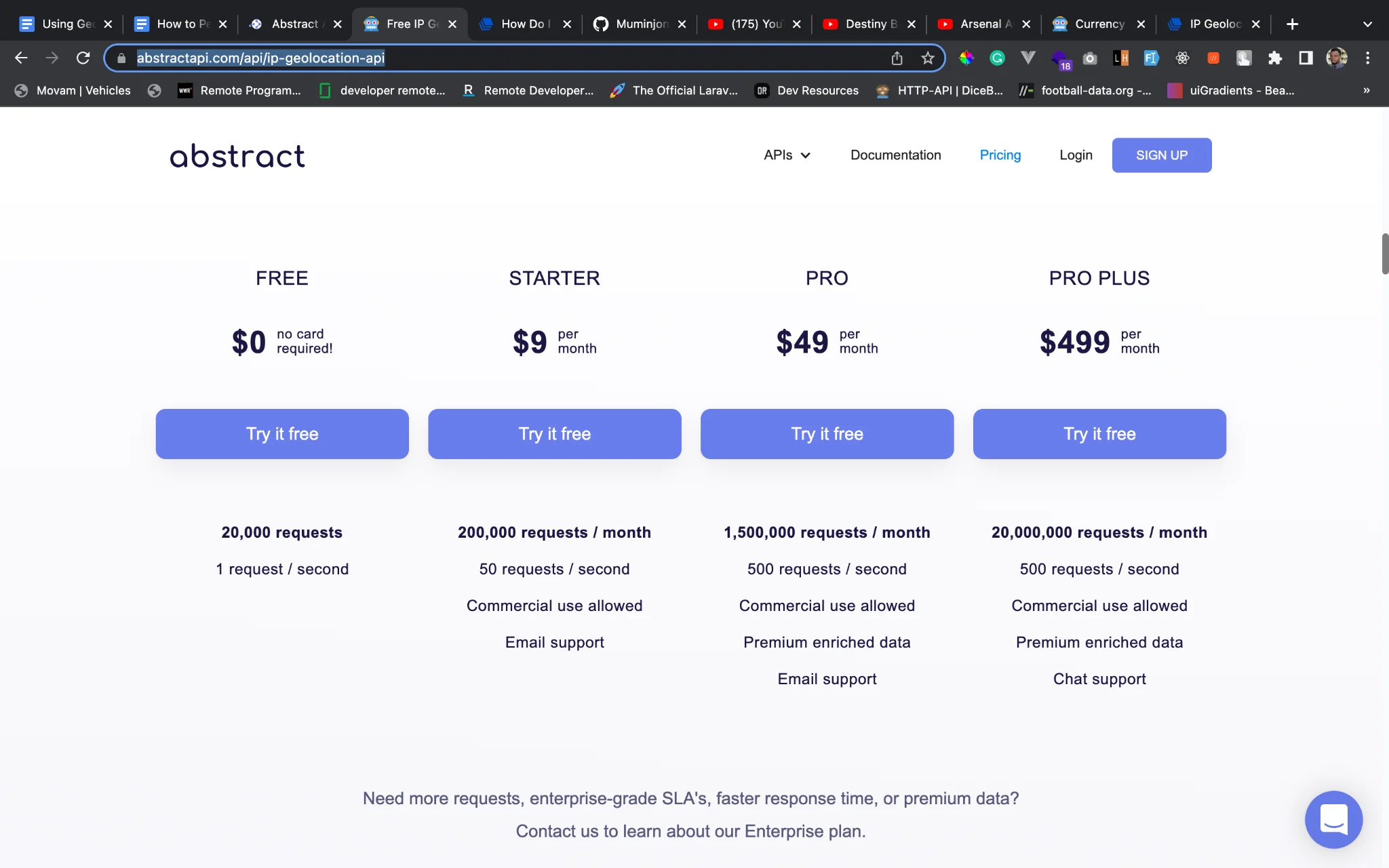Open the Dev Resources bookmark
This screenshot has height=868, width=1389.
(x=807, y=90)
